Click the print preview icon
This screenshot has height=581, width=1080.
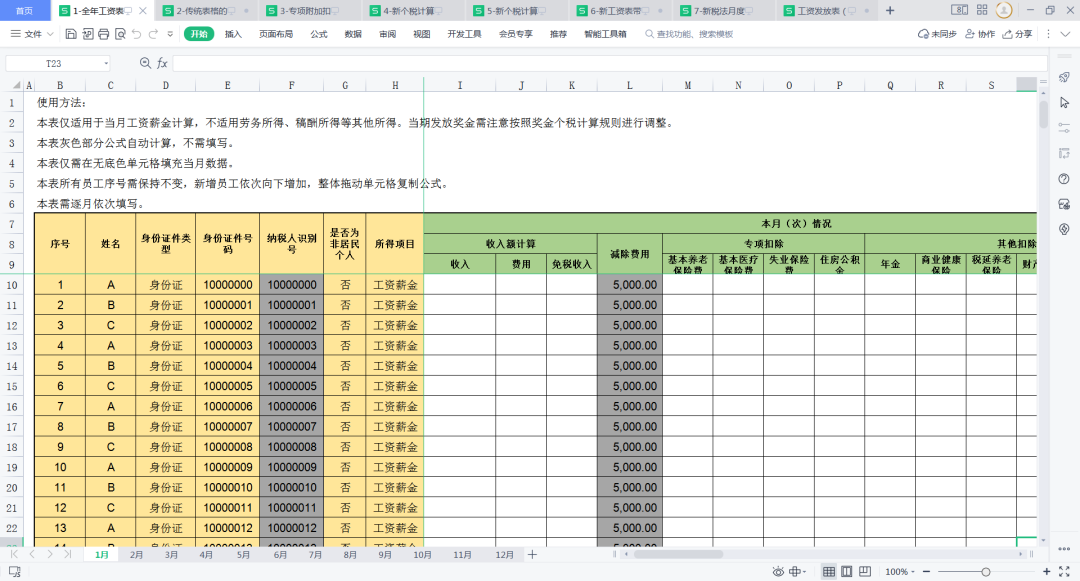pos(120,34)
